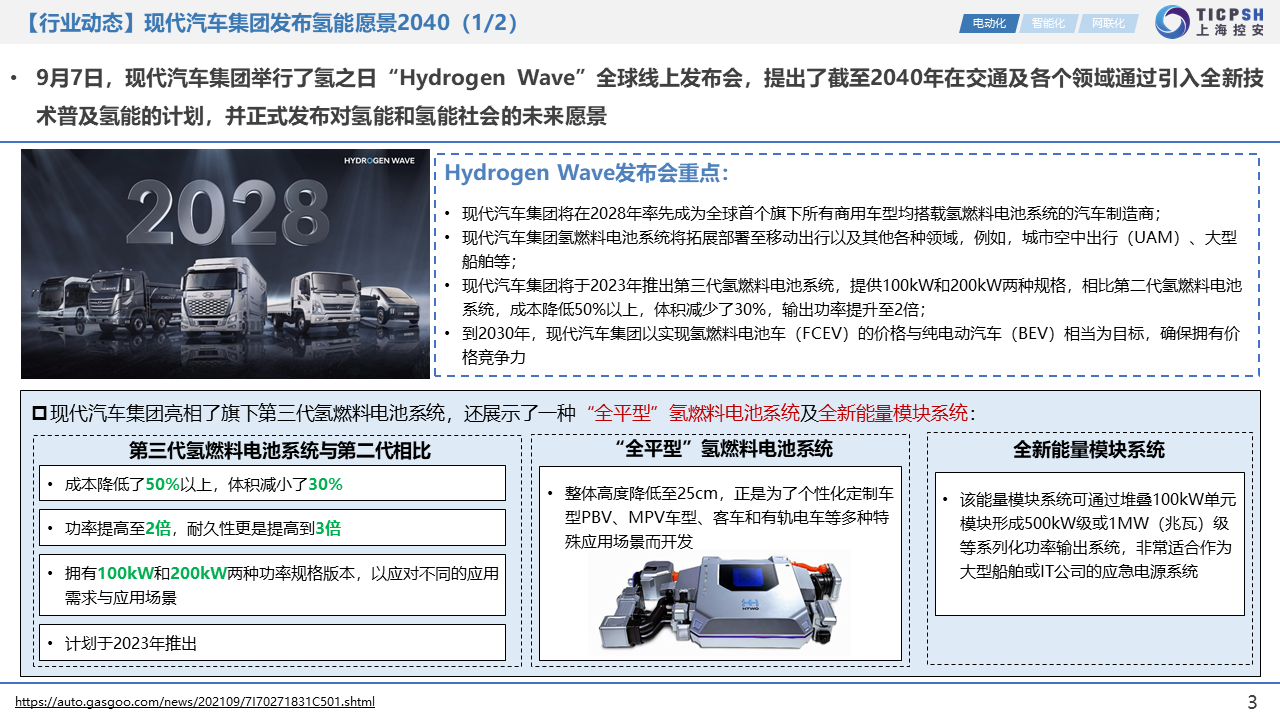Open the auto.gasgoo.com source link
1280x720 pixels.
coord(195,701)
